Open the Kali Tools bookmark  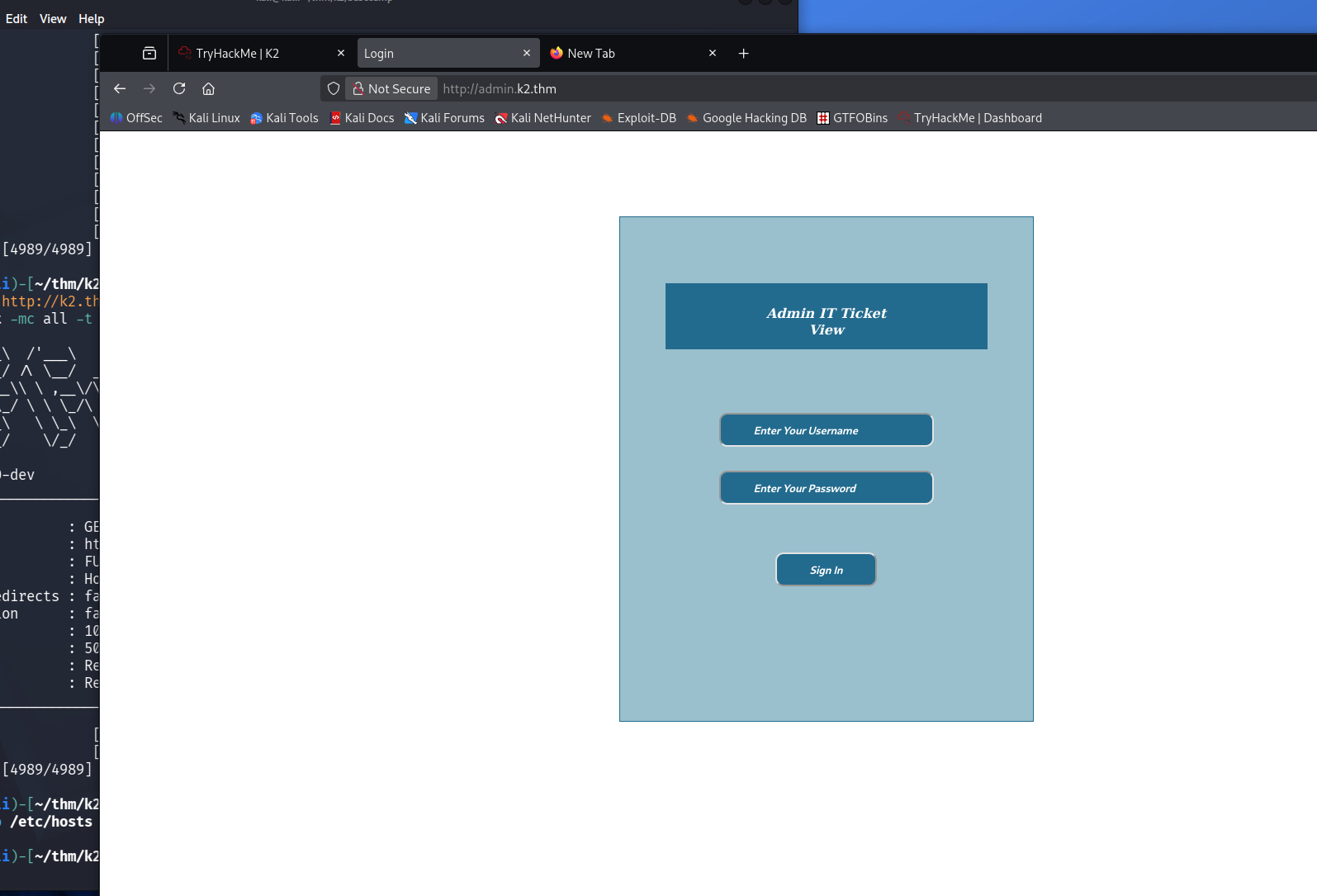click(x=284, y=118)
